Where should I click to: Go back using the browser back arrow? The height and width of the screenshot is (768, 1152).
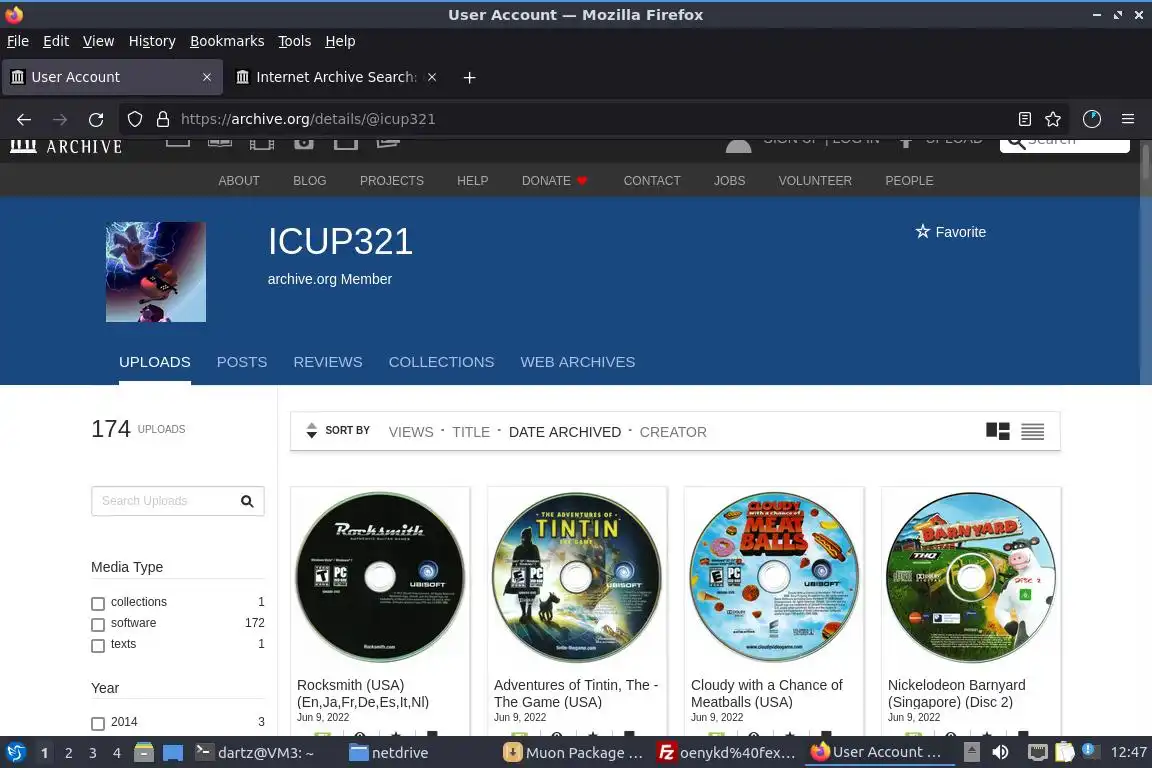24,119
